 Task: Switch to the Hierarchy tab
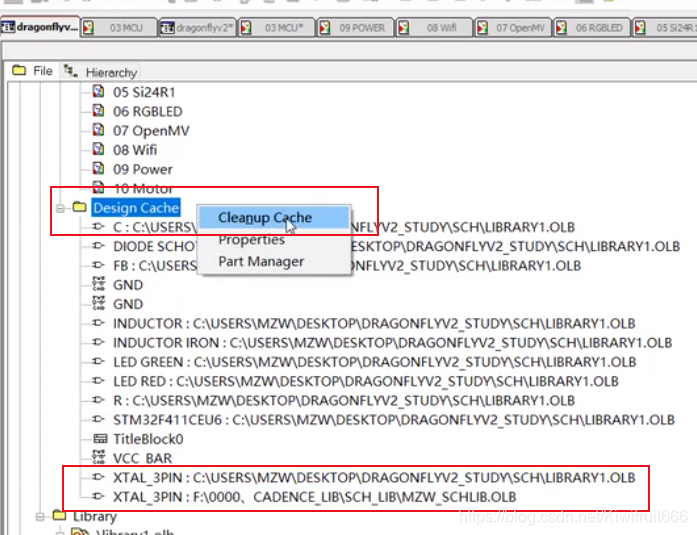pos(101,72)
